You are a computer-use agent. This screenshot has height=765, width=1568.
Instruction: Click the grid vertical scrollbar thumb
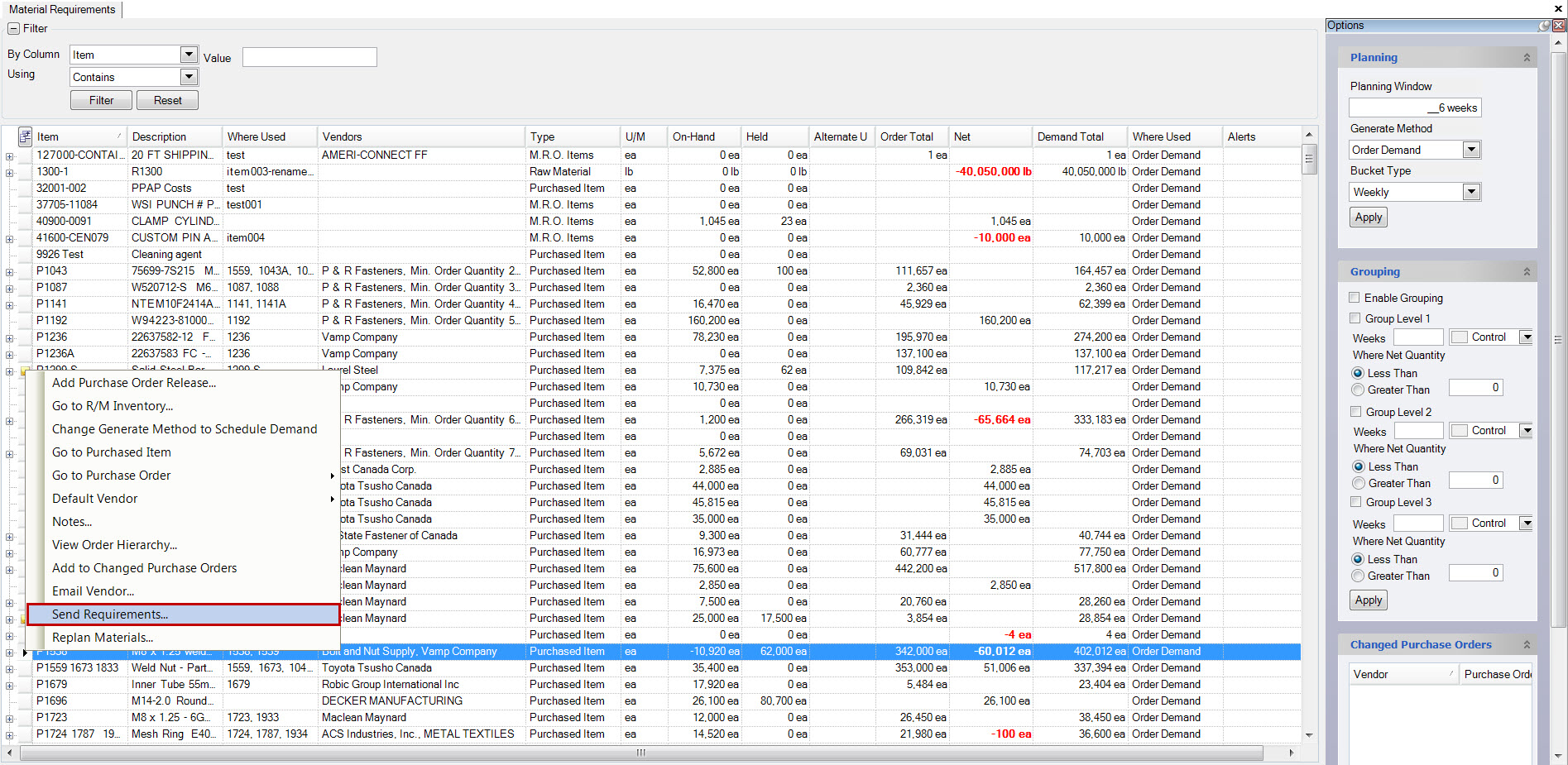coord(1309,159)
